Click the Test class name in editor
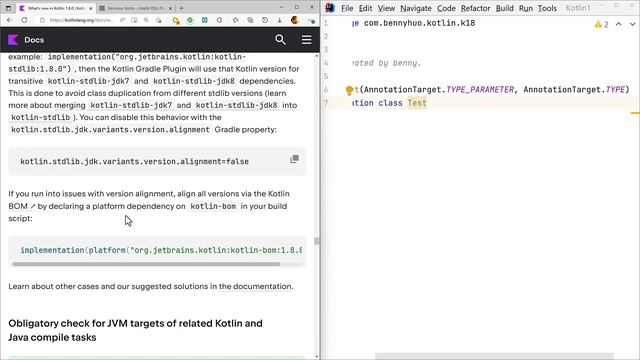640x360 pixels. (x=417, y=103)
